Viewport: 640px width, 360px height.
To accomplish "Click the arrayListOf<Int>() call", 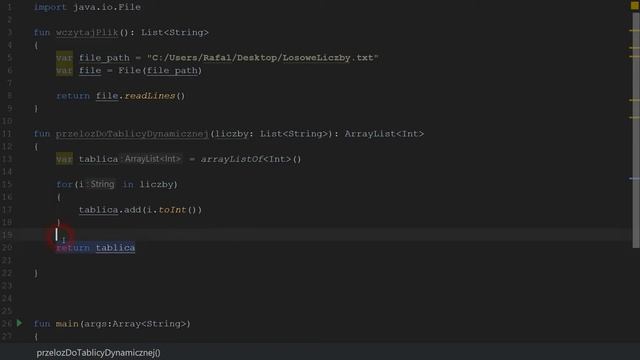I will pos(251,159).
